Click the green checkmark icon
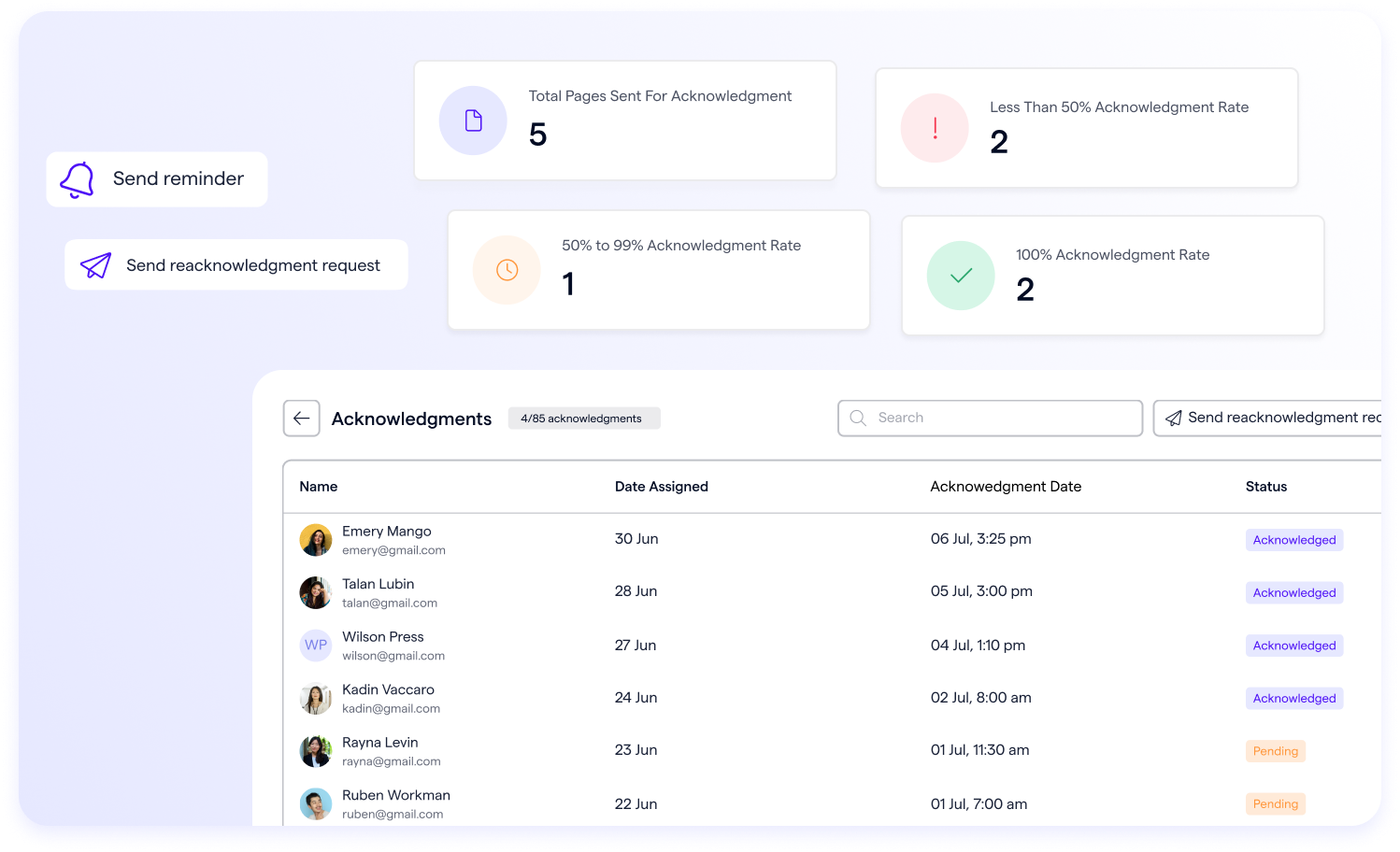 [x=961, y=276]
